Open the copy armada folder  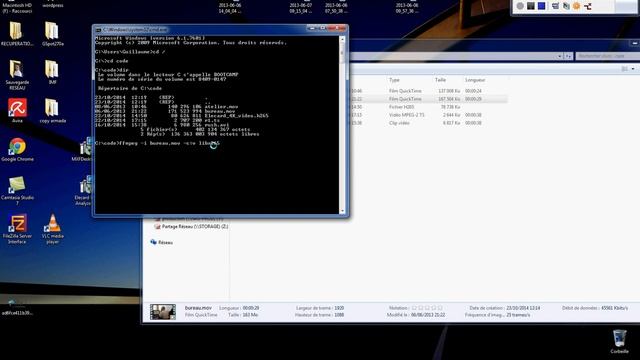click(x=53, y=110)
